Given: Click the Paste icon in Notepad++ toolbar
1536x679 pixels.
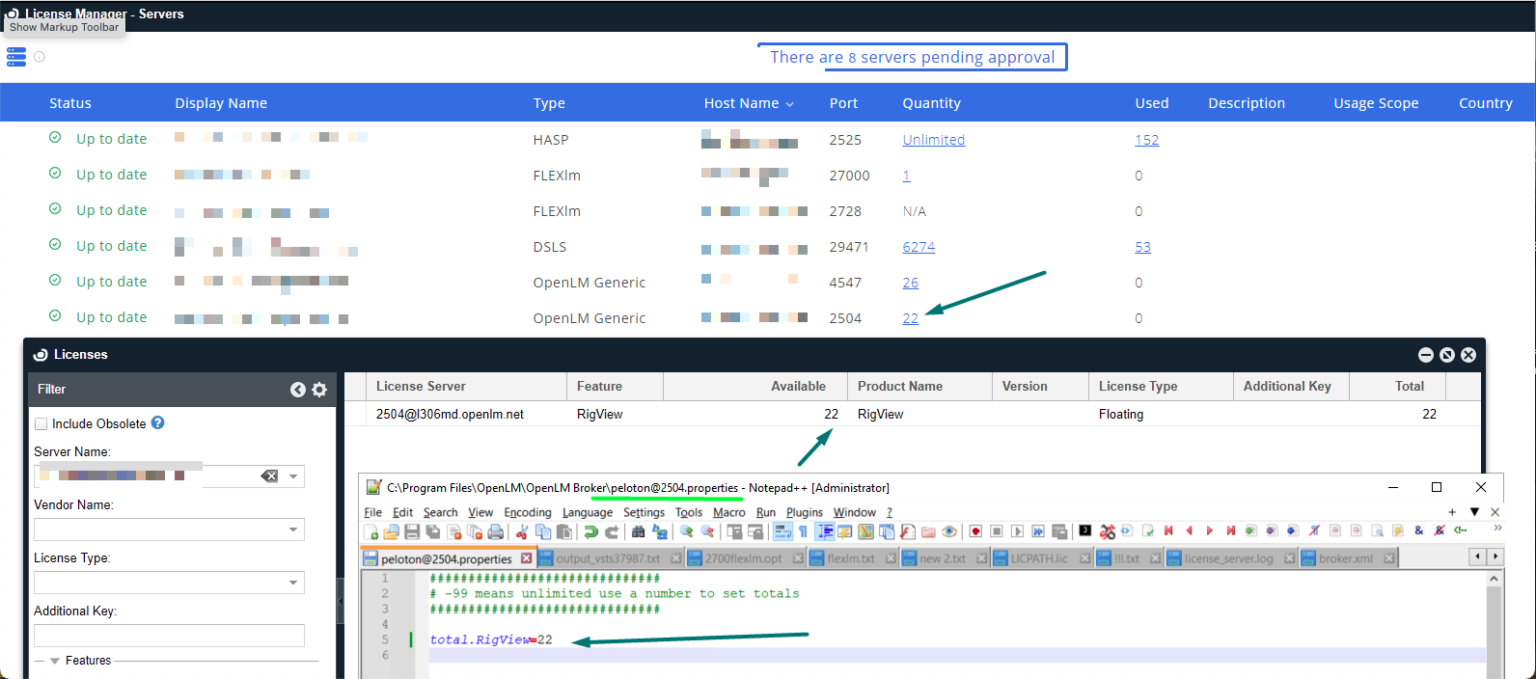Looking at the screenshot, I should (x=564, y=531).
